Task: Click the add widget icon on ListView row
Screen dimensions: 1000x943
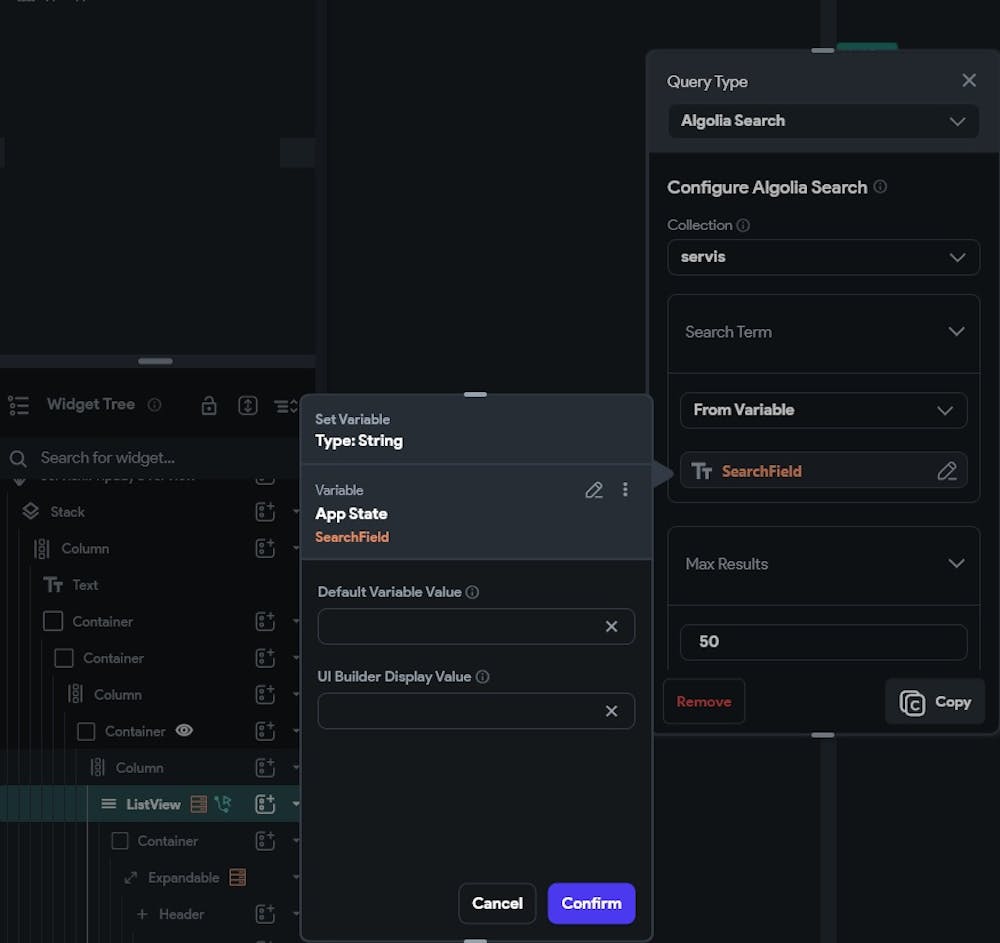Action: [265, 804]
